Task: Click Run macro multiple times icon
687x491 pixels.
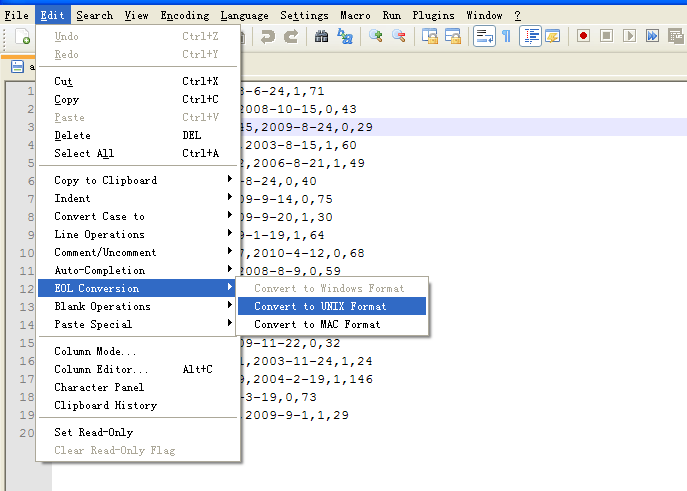Action: (x=652, y=37)
